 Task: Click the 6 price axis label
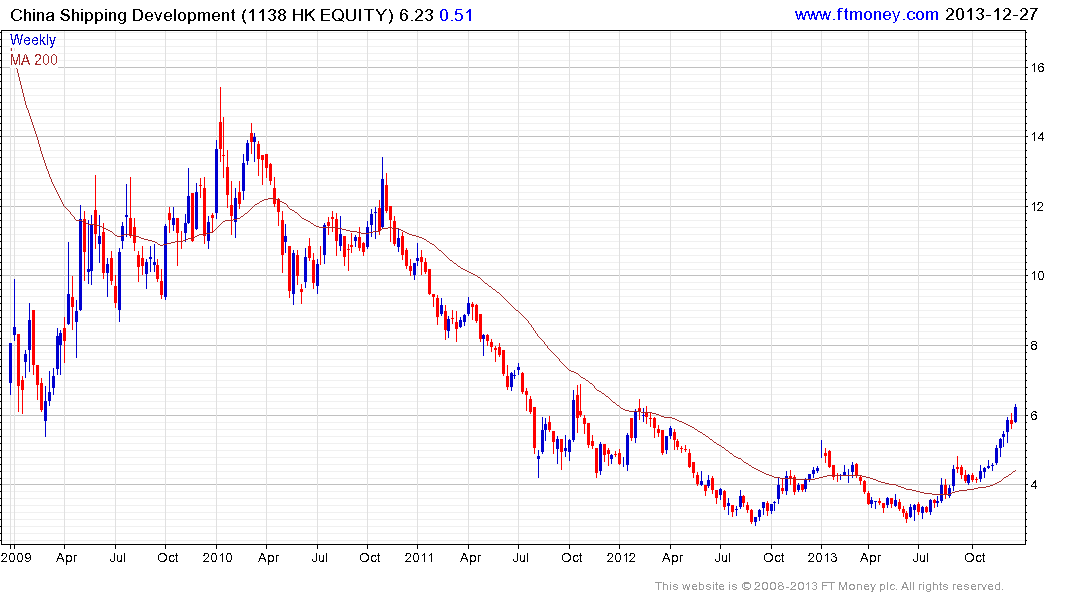(x=1034, y=416)
